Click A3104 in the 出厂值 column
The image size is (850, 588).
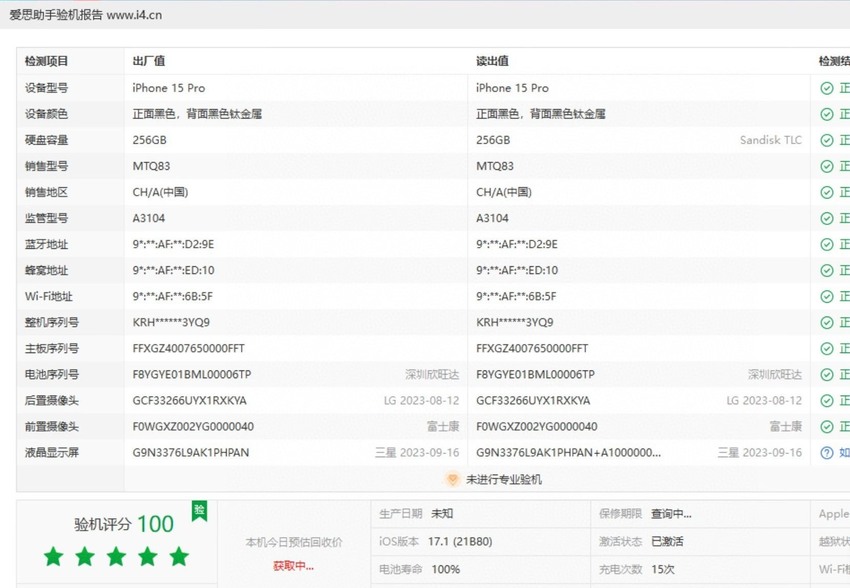point(149,218)
